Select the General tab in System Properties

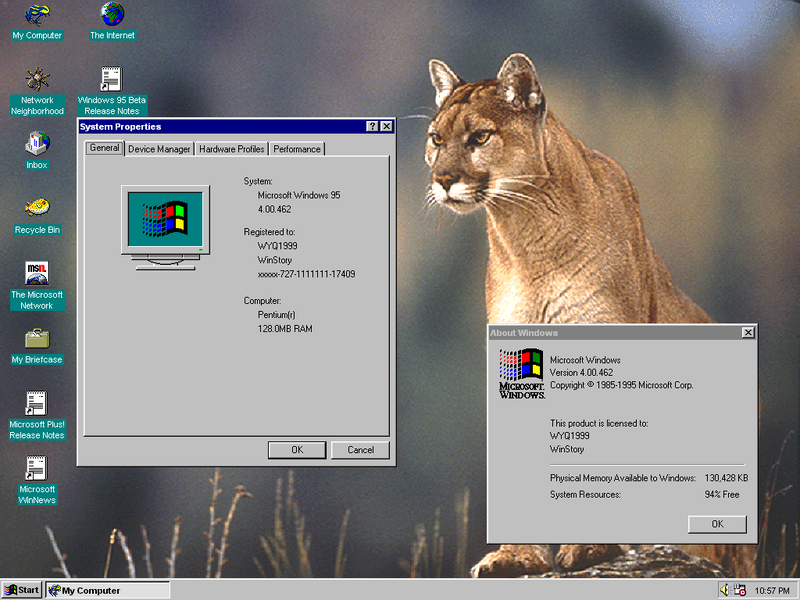[104, 148]
